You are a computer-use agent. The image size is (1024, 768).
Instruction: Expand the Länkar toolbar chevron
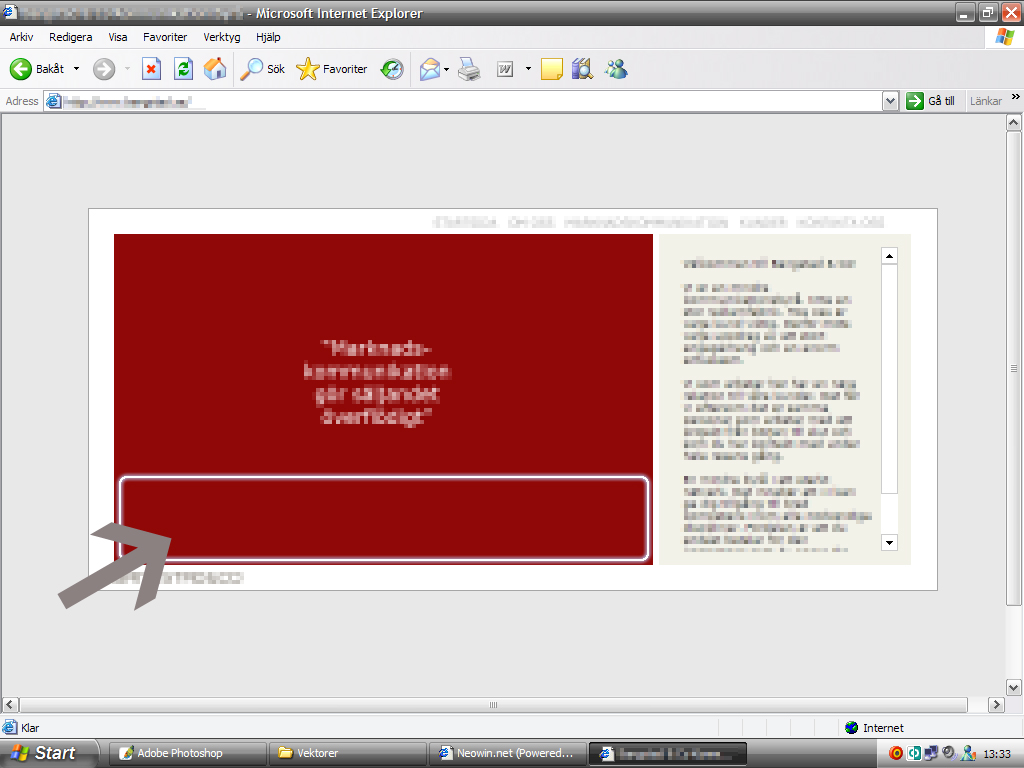pos(1016,97)
